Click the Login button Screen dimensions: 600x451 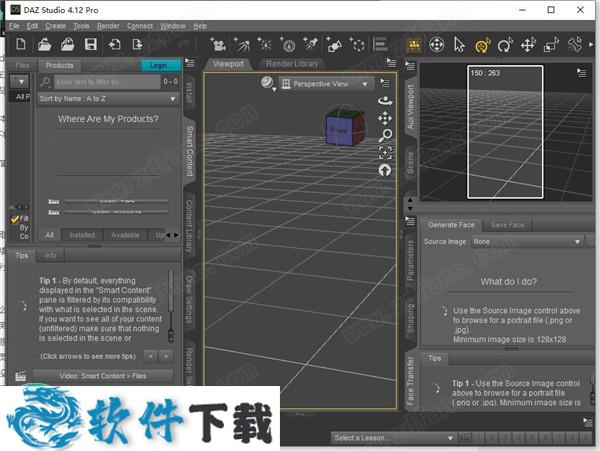point(160,65)
